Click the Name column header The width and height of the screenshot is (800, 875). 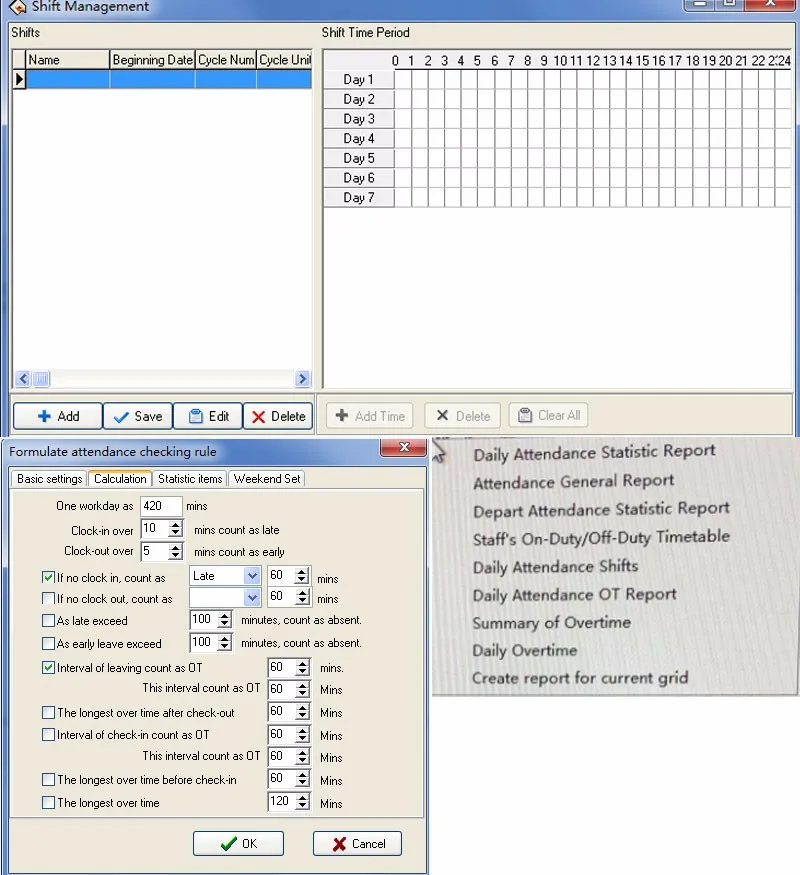click(68, 60)
